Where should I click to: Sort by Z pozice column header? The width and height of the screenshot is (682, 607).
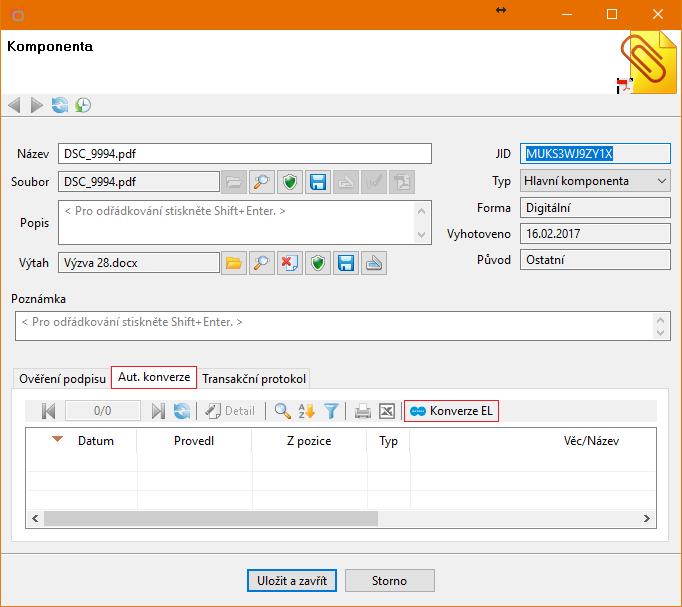[x=309, y=441]
